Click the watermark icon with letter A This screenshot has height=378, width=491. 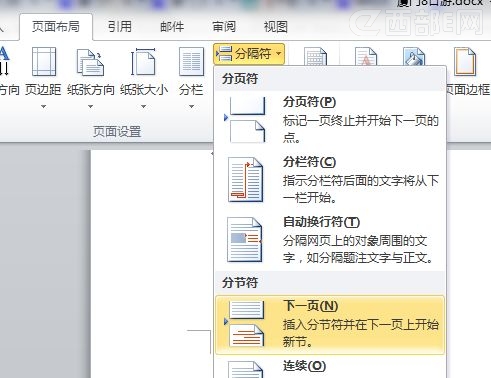pyautogui.click(x=366, y=57)
